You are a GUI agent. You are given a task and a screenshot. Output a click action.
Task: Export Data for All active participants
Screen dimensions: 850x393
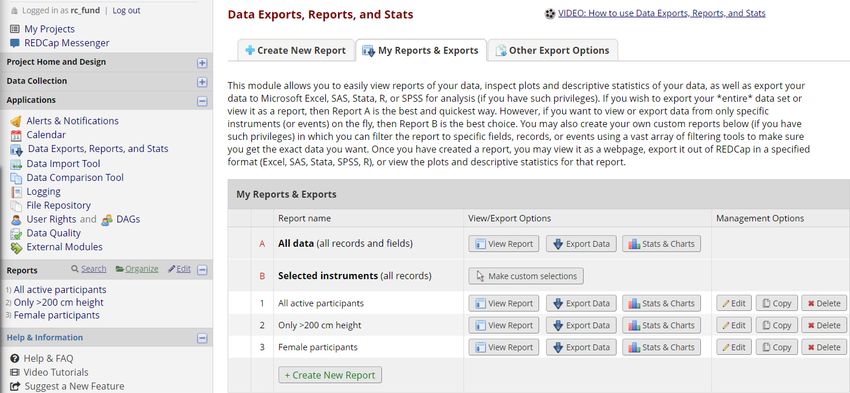click(x=581, y=304)
